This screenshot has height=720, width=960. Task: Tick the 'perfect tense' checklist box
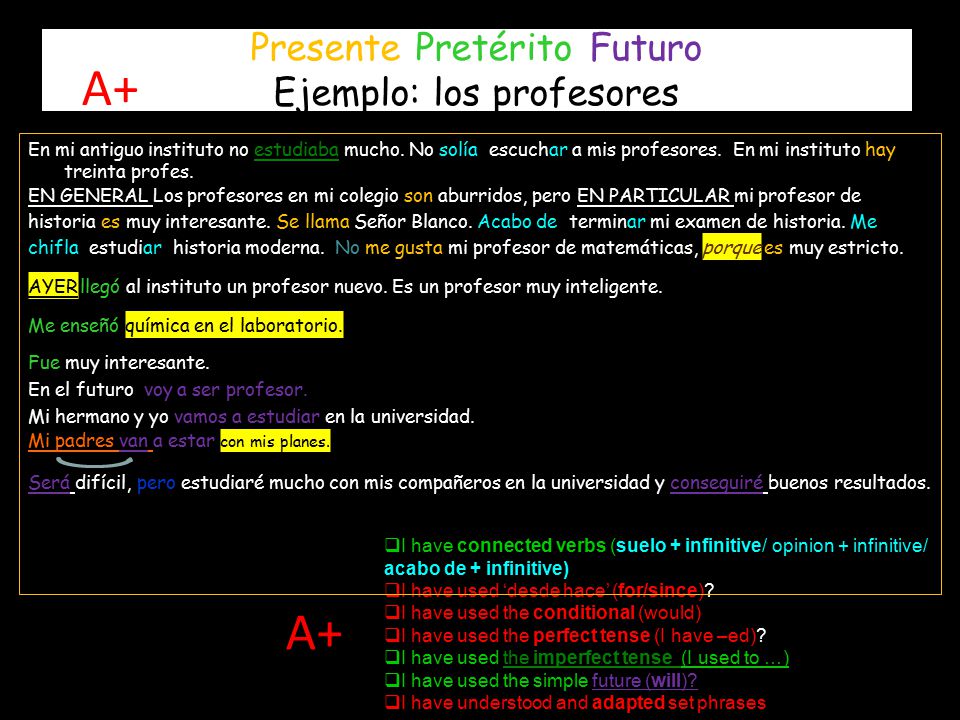click(x=391, y=636)
